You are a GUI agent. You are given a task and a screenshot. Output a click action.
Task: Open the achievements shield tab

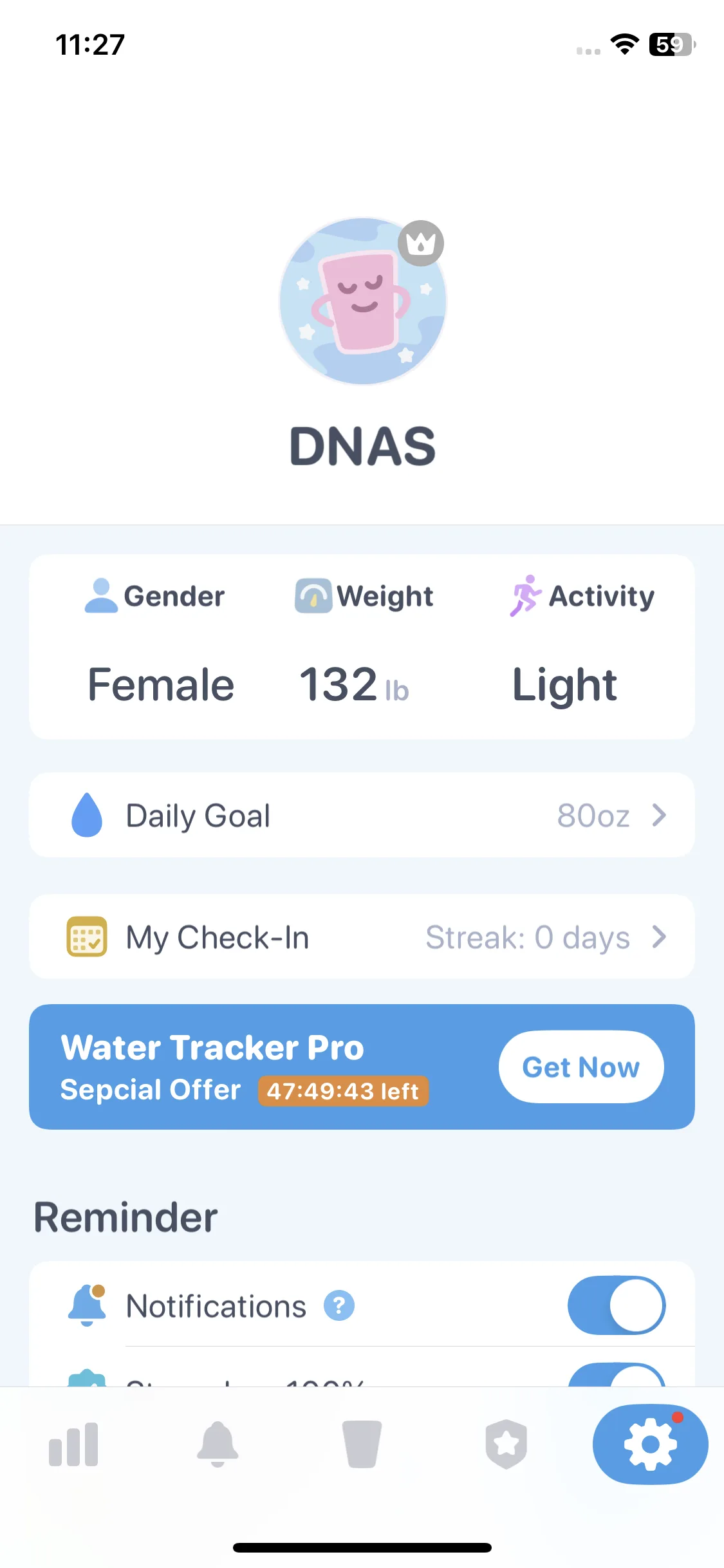[x=506, y=1444]
